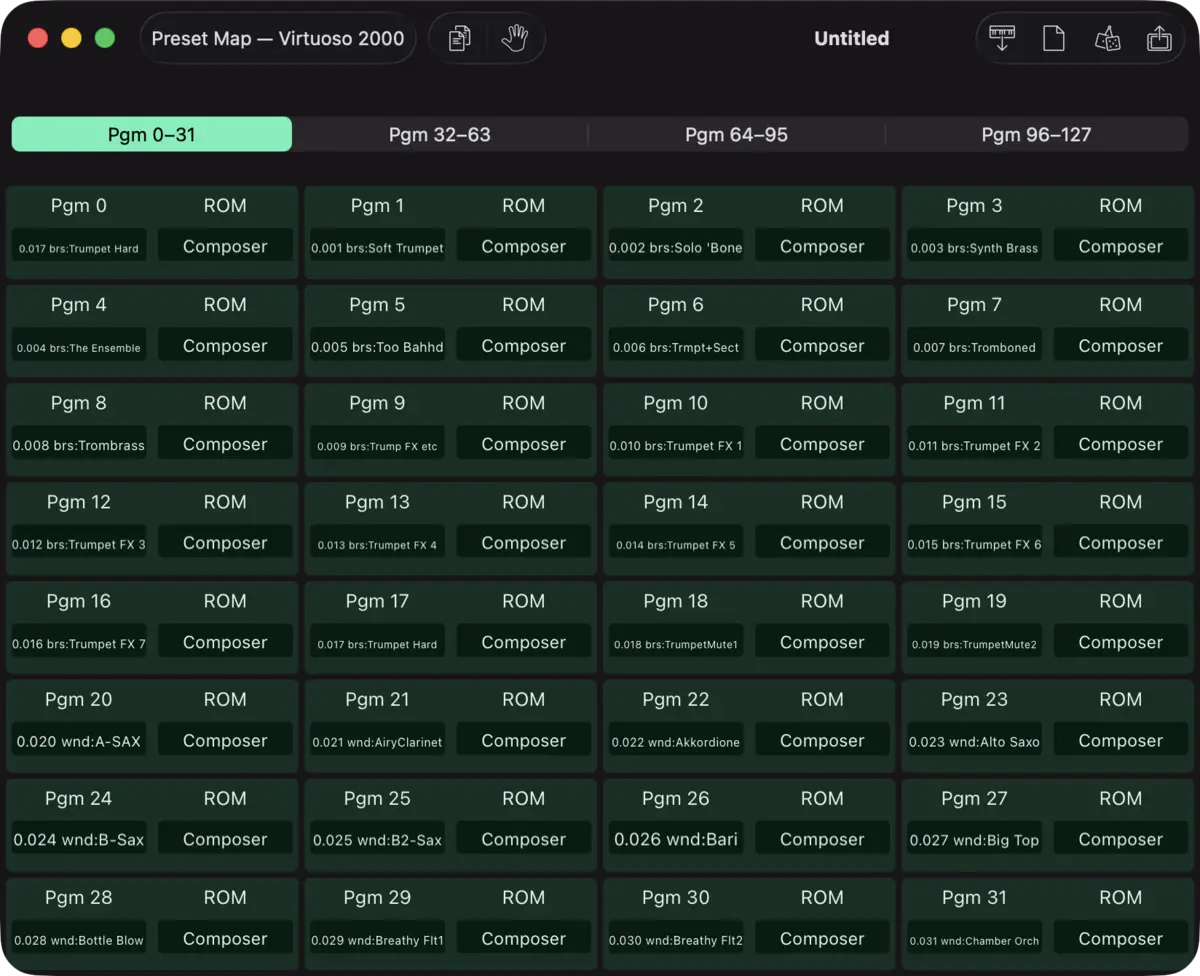Click preset 0.001 brs:Soft Trumpet
The height and width of the screenshot is (976, 1200).
pos(377,248)
